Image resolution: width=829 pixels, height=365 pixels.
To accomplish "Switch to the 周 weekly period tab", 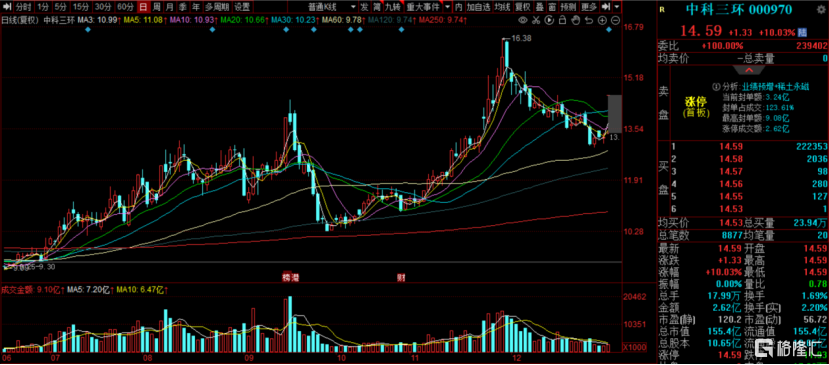I will 156,7.
